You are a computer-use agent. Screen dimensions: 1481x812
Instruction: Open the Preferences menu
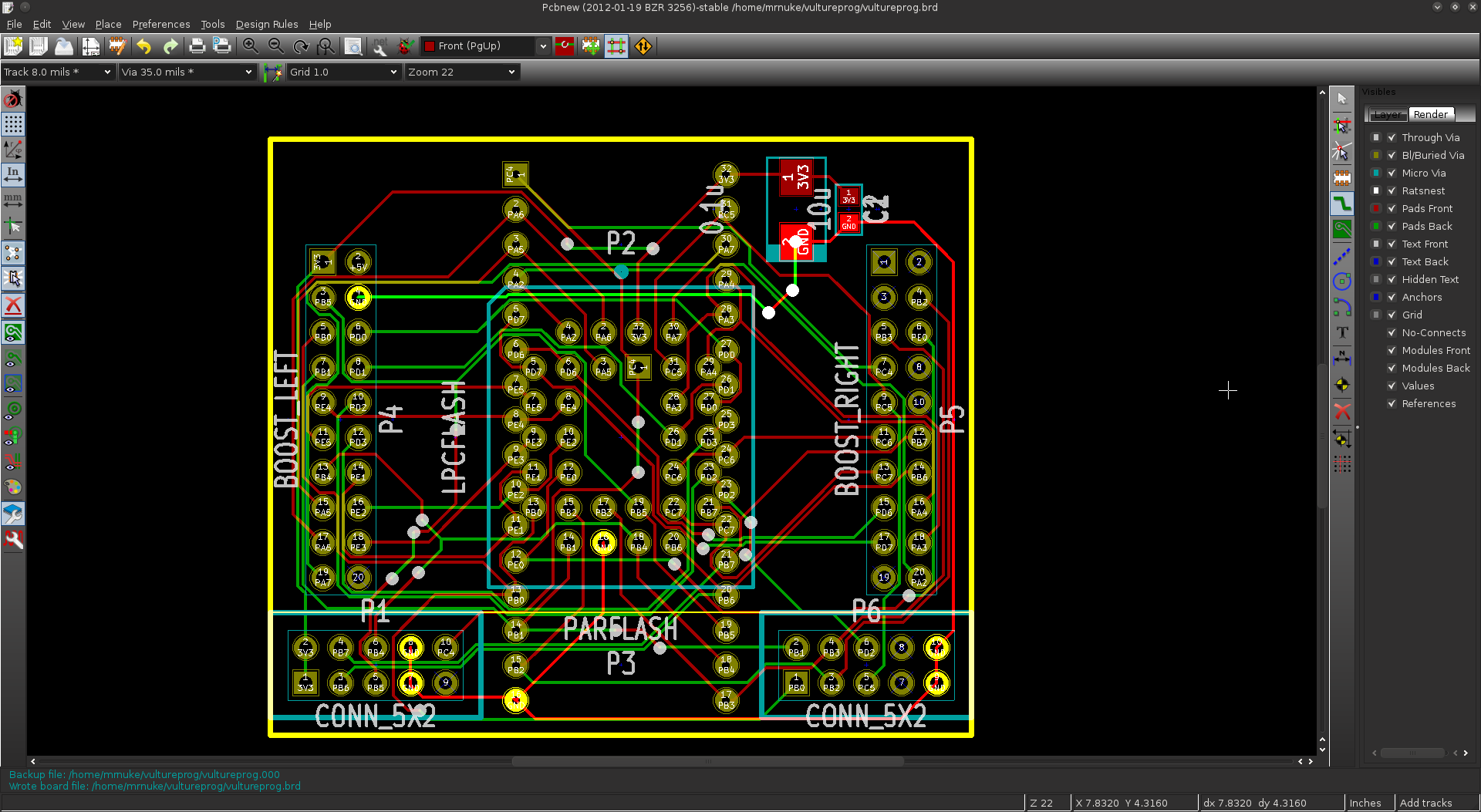tap(161, 24)
